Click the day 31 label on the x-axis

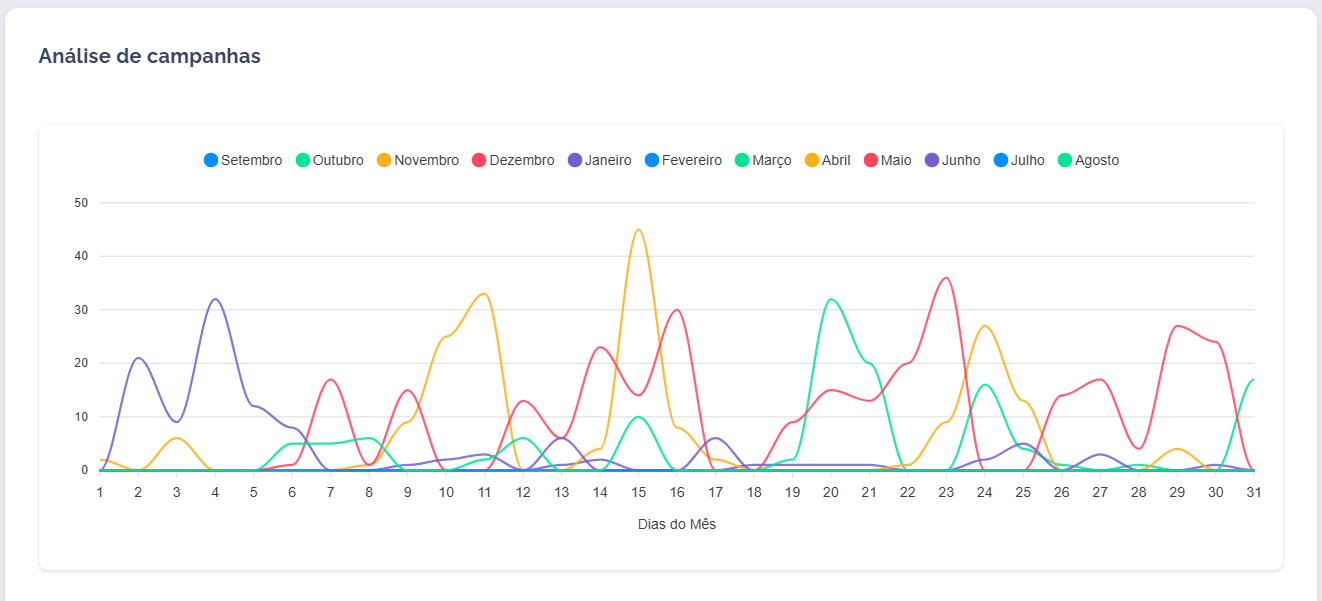1253,492
